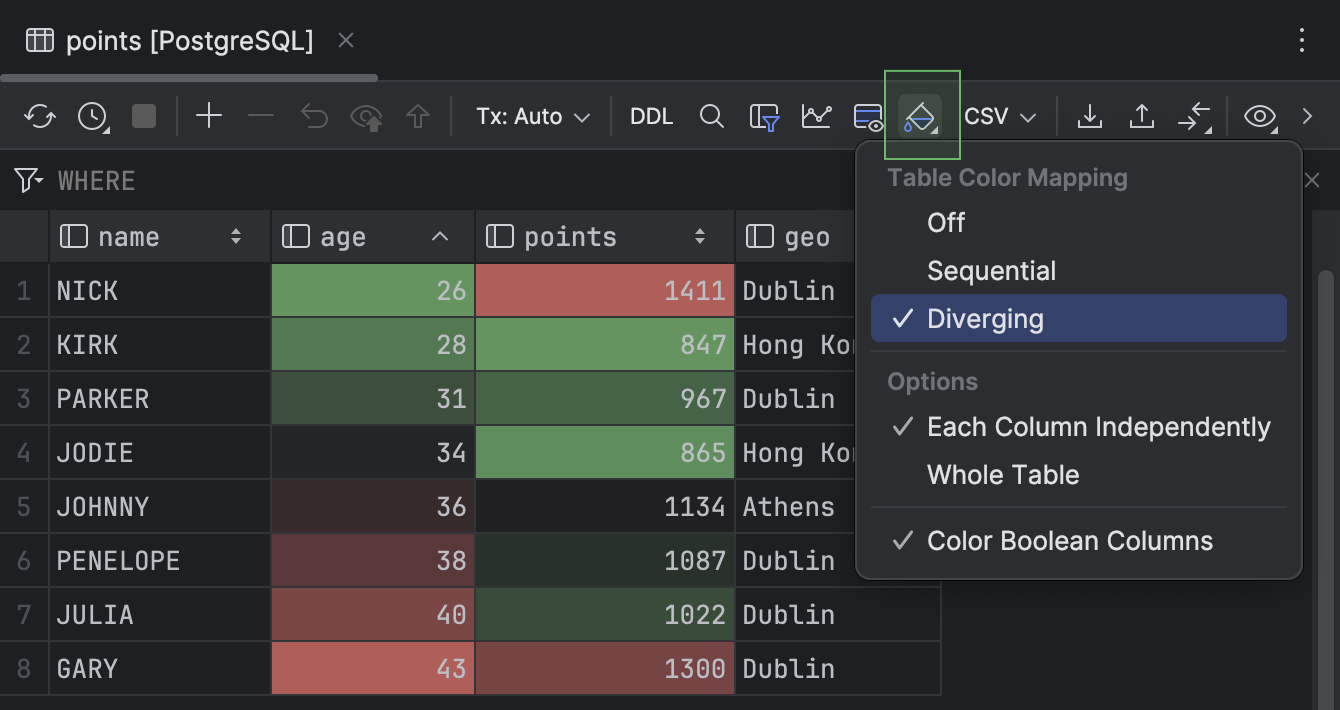Expand hidden toolbar actions with the chevron
Viewport: 1340px width, 710px height.
(1308, 116)
